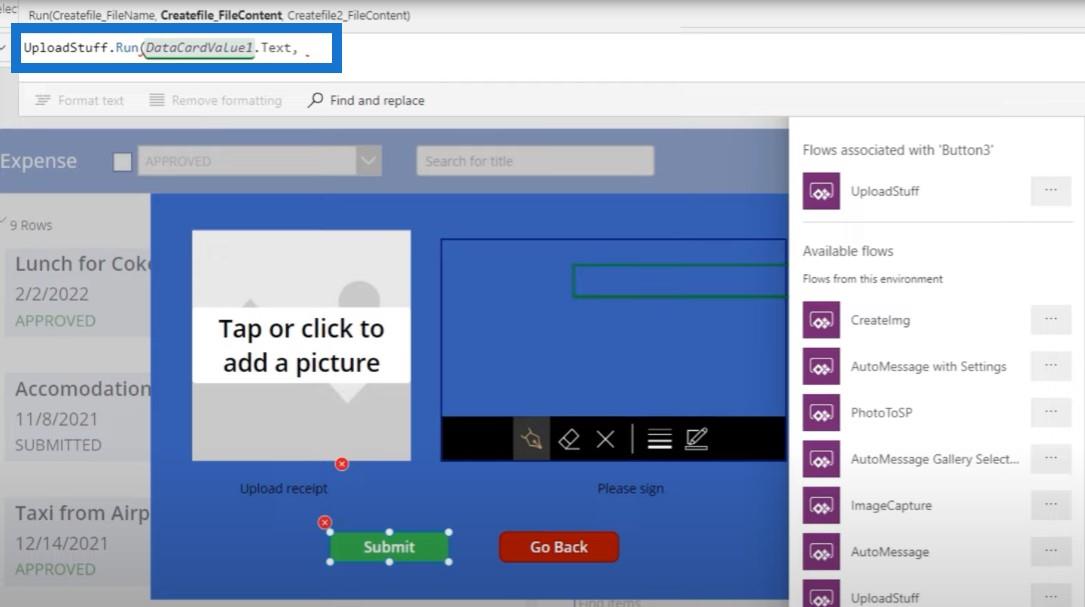Image resolution: width=1085 pixels, height=607 pixels.
Task: Click the associated UploadStuff flow icon
Action: 821,191
